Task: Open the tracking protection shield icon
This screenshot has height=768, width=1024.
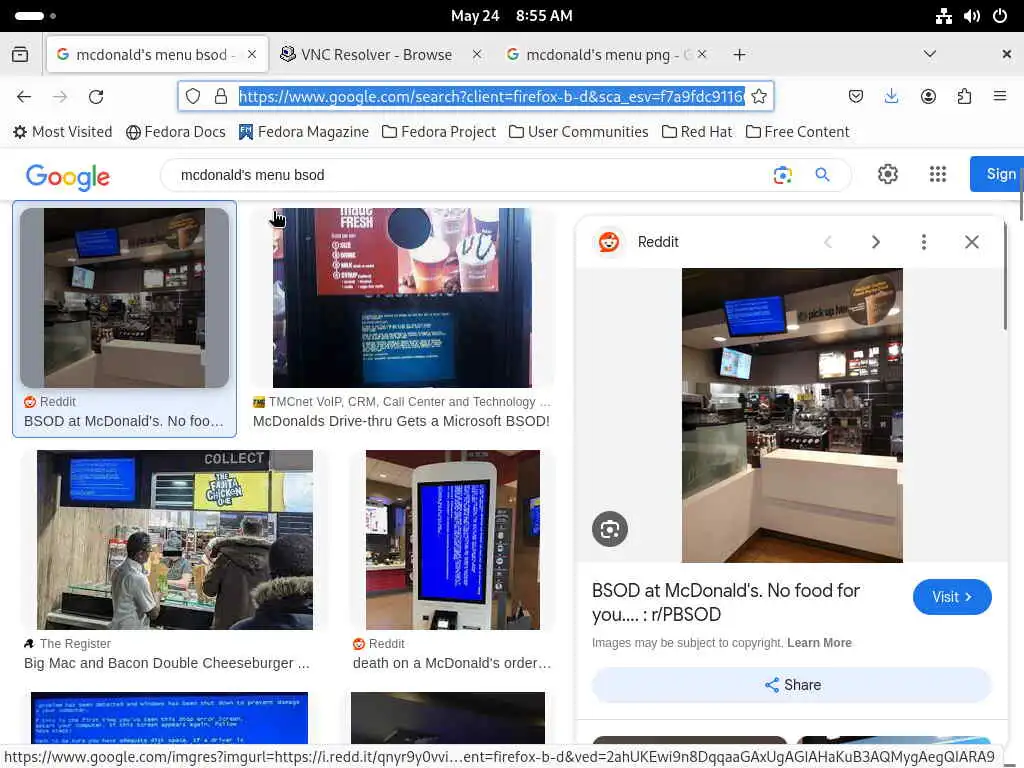Action: (193, 97)
